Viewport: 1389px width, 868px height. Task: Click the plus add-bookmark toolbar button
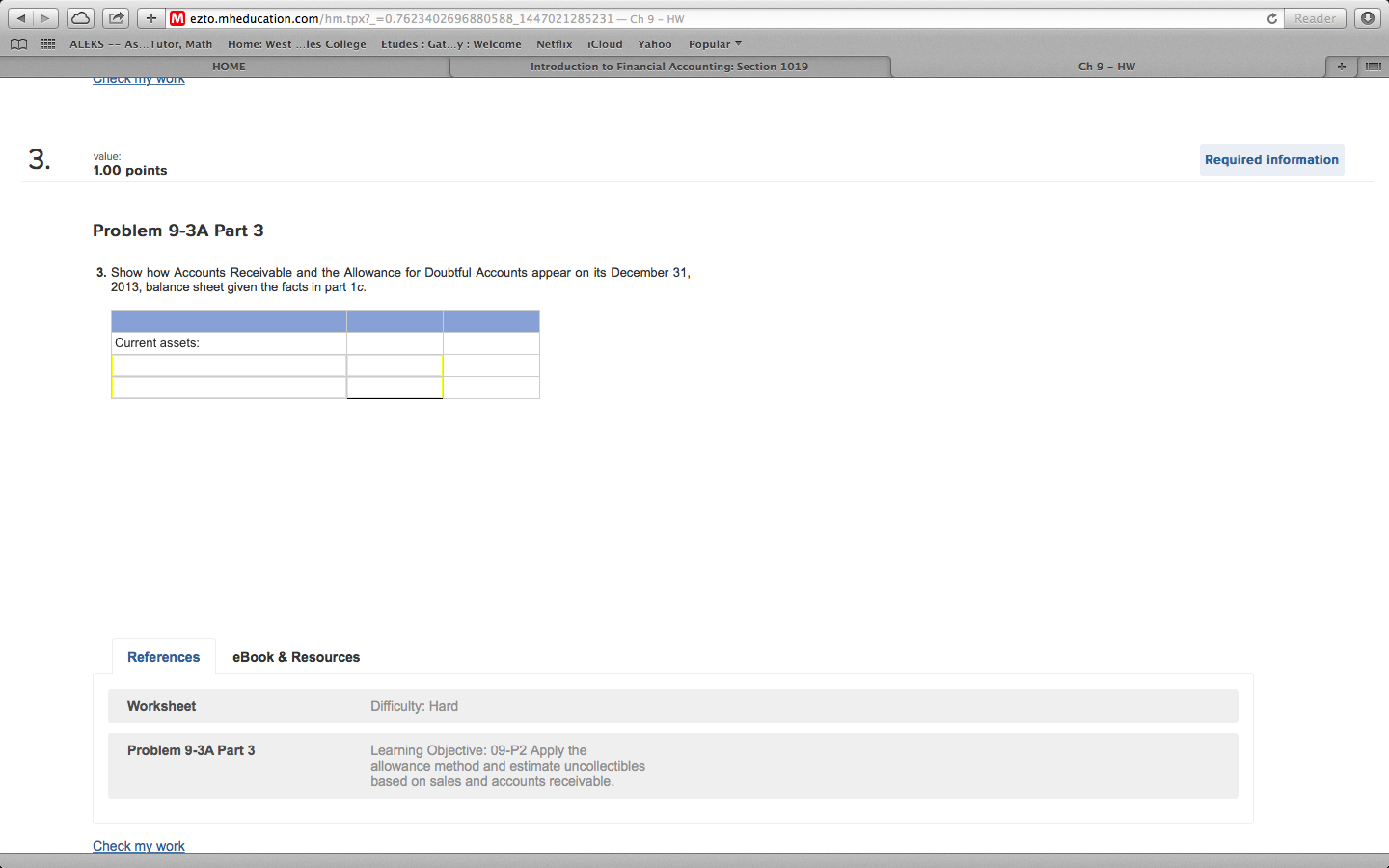coord(150,18)
